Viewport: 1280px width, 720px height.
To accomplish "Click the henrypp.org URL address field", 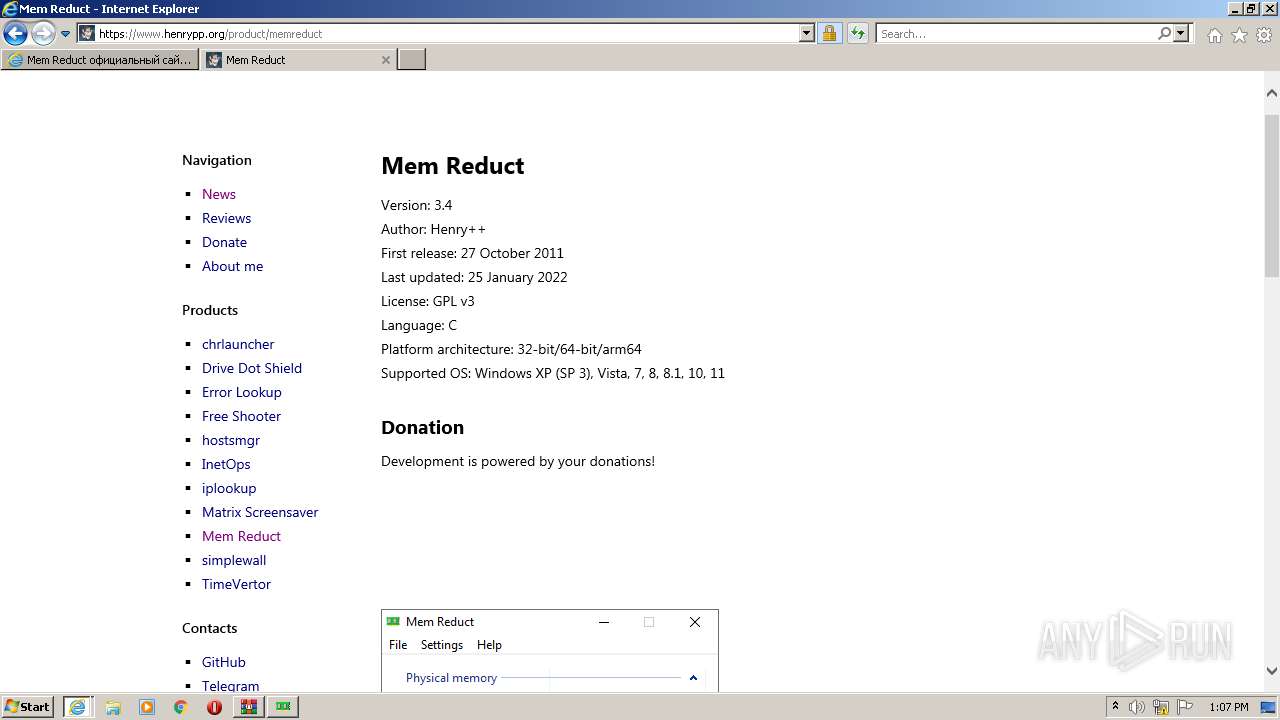I will [x=447, y=33].
